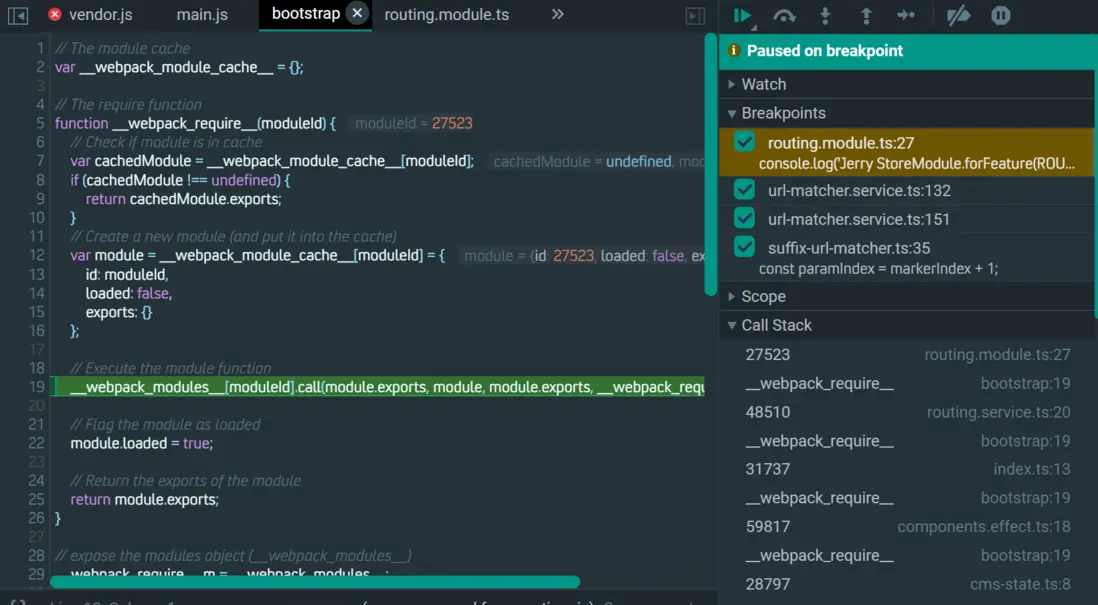Click the Step button

pyautogui.click(x=906, y=15)
